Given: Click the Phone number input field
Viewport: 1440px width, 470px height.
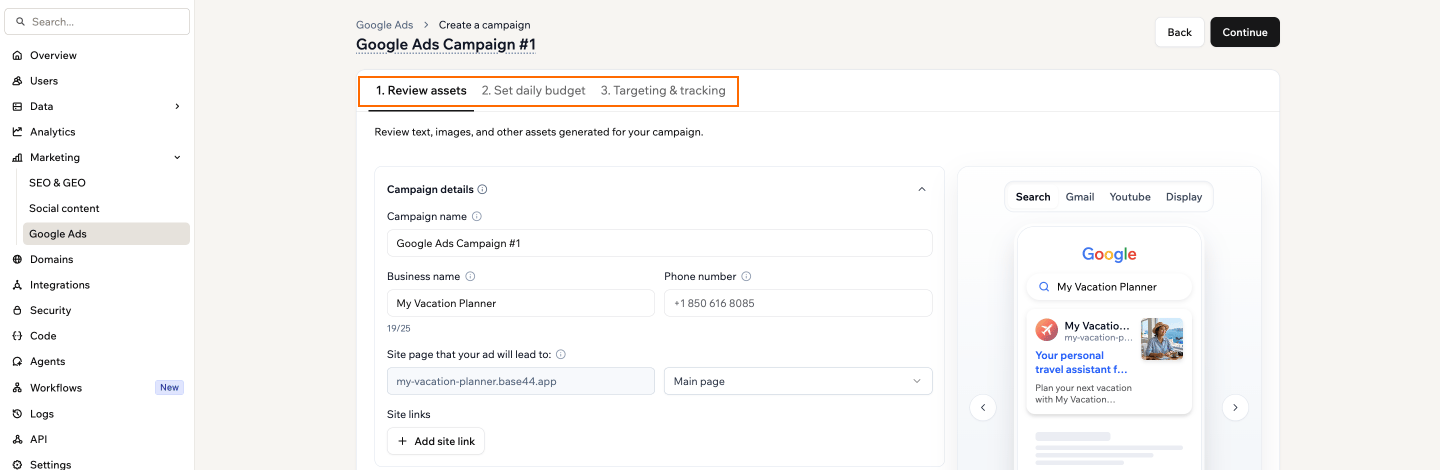Looking at the screenshot, I should (798, 303).
